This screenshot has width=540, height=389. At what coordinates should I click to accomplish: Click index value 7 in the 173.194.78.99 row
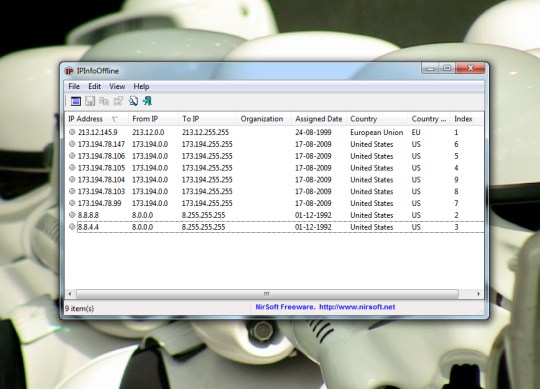coord(456,203)
